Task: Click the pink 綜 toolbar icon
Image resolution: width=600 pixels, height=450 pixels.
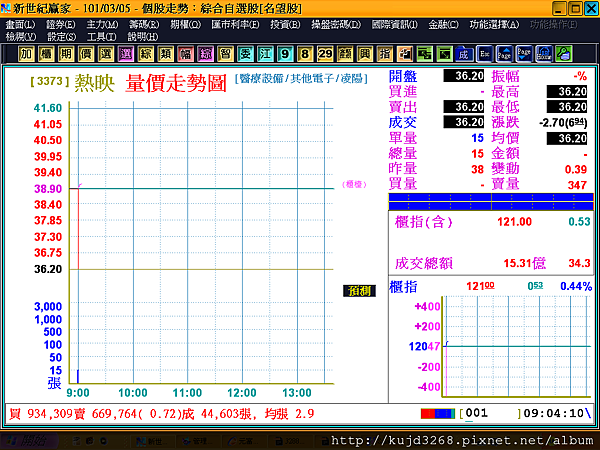Action: coord(205,54)
